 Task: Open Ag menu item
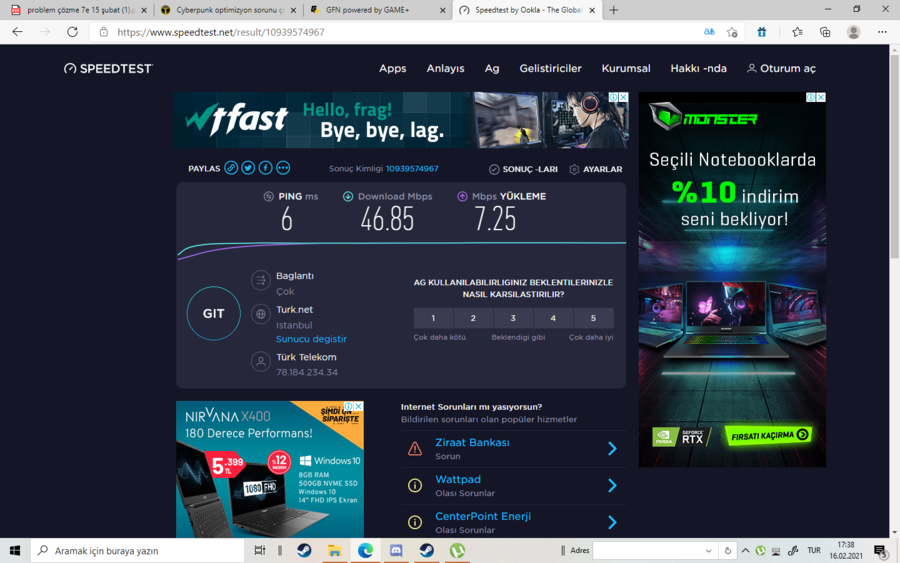coord(492,68)
